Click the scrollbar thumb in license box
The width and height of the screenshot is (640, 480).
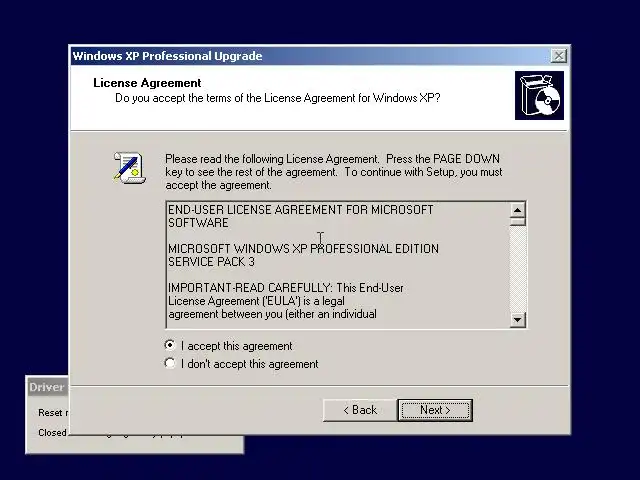[518, 222]
